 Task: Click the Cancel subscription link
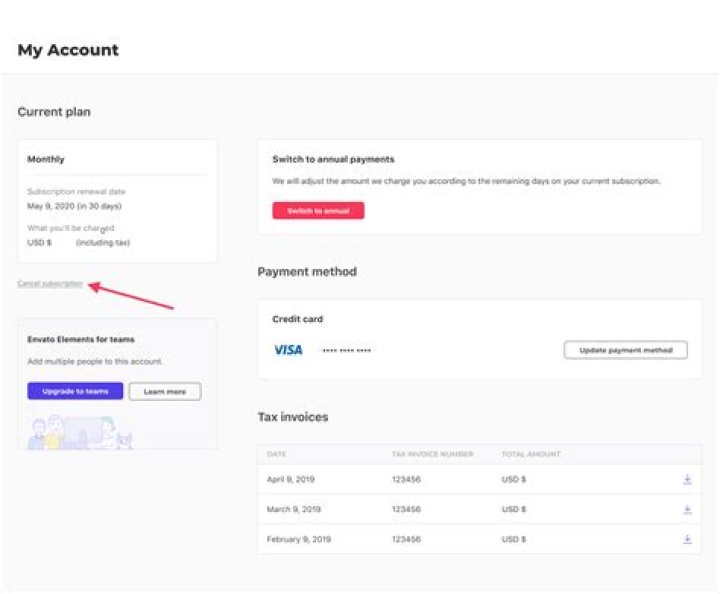pos(50,284)
